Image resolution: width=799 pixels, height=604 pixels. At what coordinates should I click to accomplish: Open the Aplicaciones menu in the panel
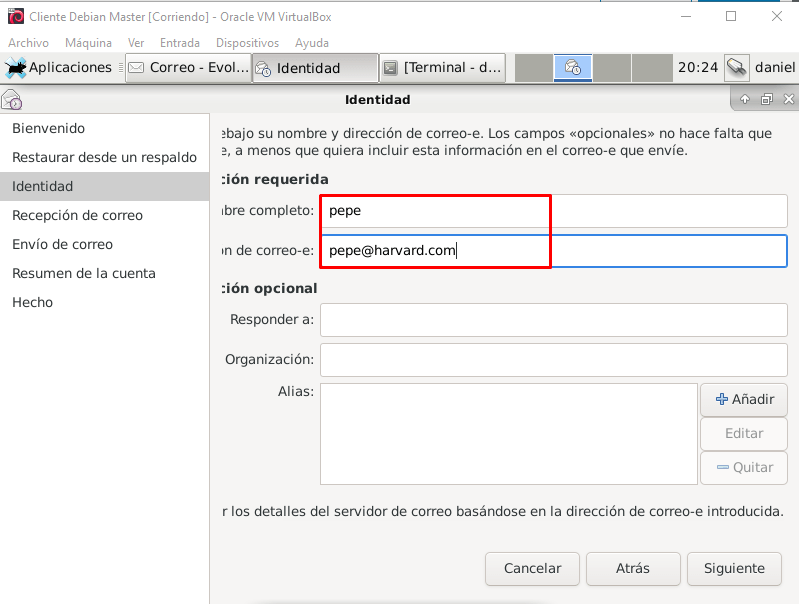click(x=60, y=68)
